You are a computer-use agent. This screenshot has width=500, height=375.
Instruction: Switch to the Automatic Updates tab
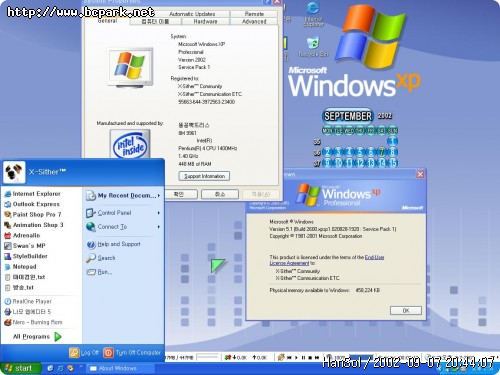coord(192,14)
